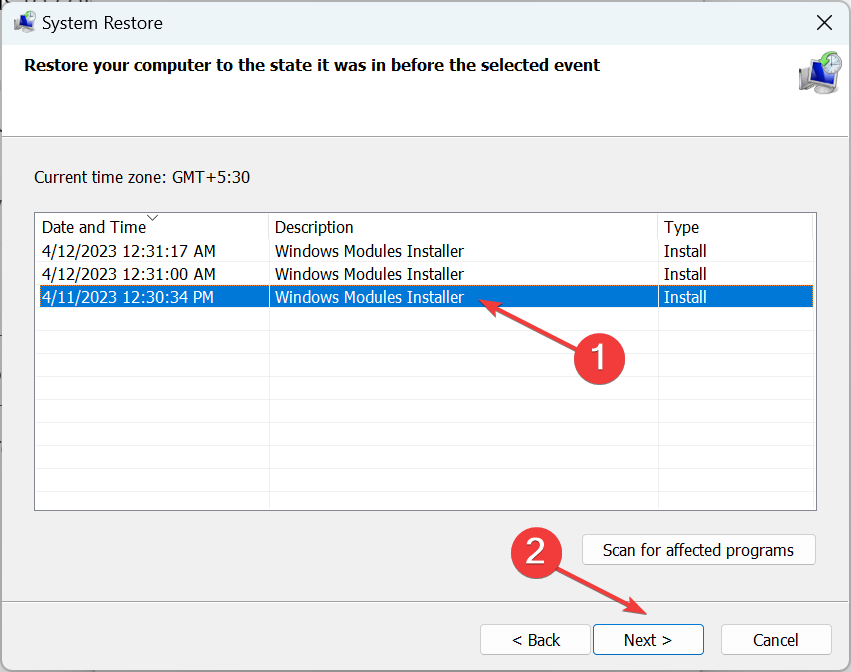Close the System Restore dialog
Viewport: 851px width, 672px height.
coord(824,22)
